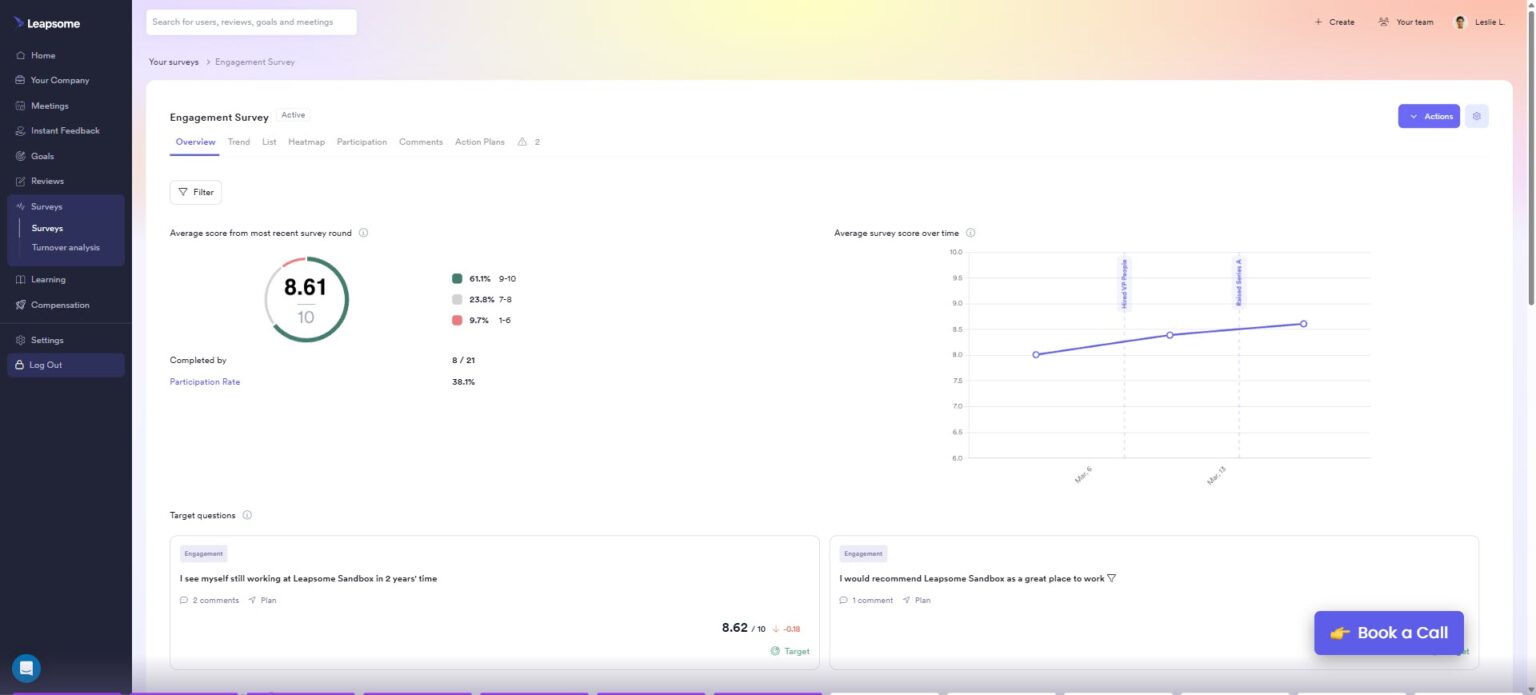Viewport: 1536px width, 695px height.
Task: Open the Learning section
Action: tap(48, 279)
